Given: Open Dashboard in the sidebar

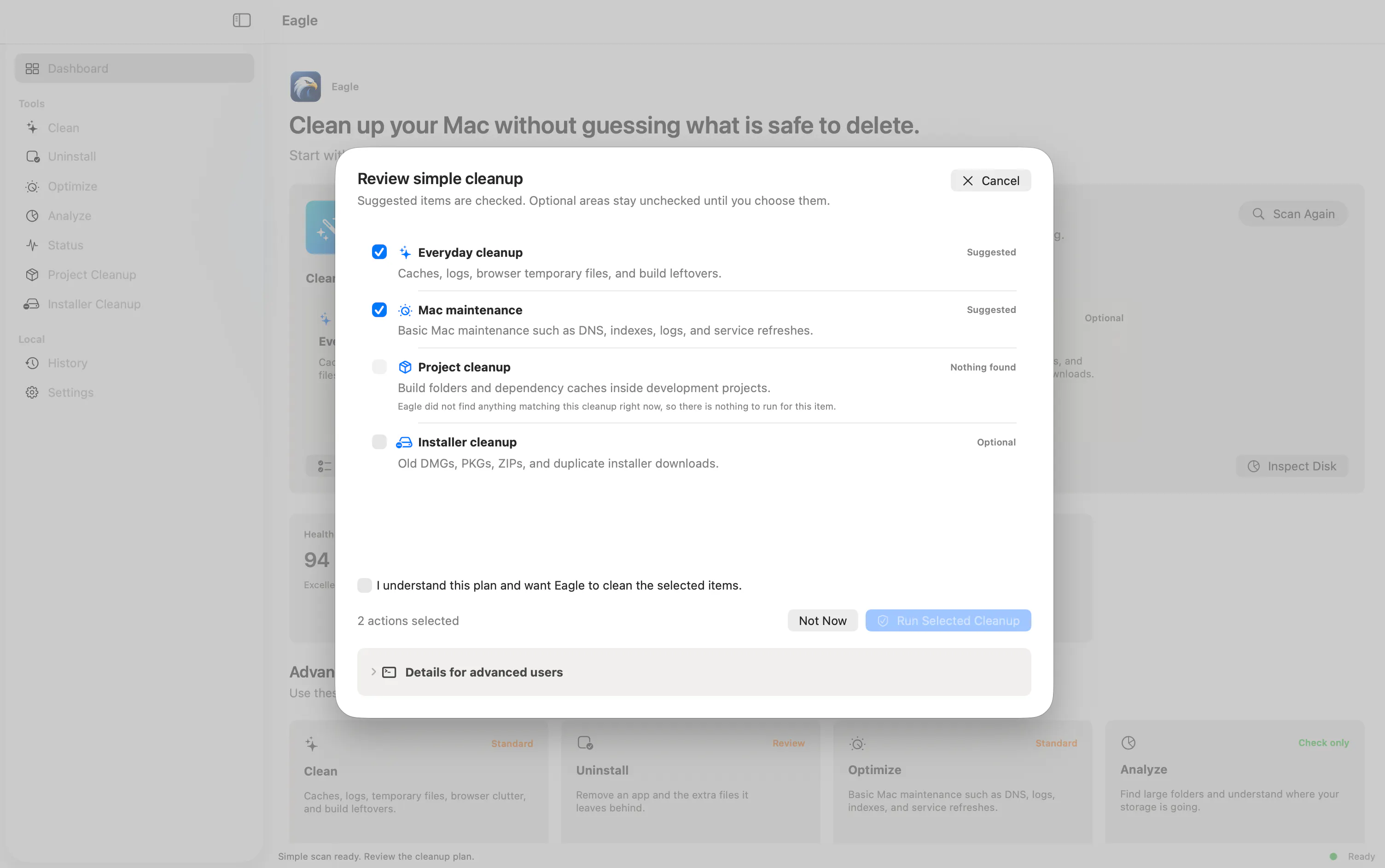Looking at the screenshot, I should [134, 68].
